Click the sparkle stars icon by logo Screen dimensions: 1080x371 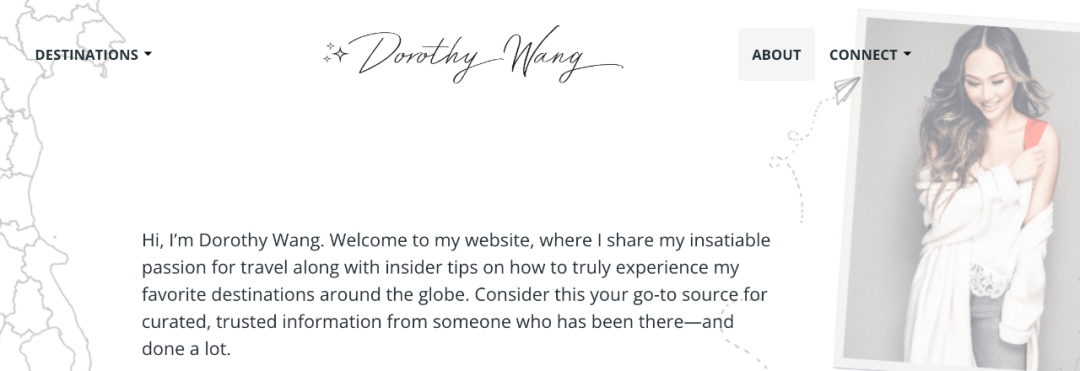335,53
